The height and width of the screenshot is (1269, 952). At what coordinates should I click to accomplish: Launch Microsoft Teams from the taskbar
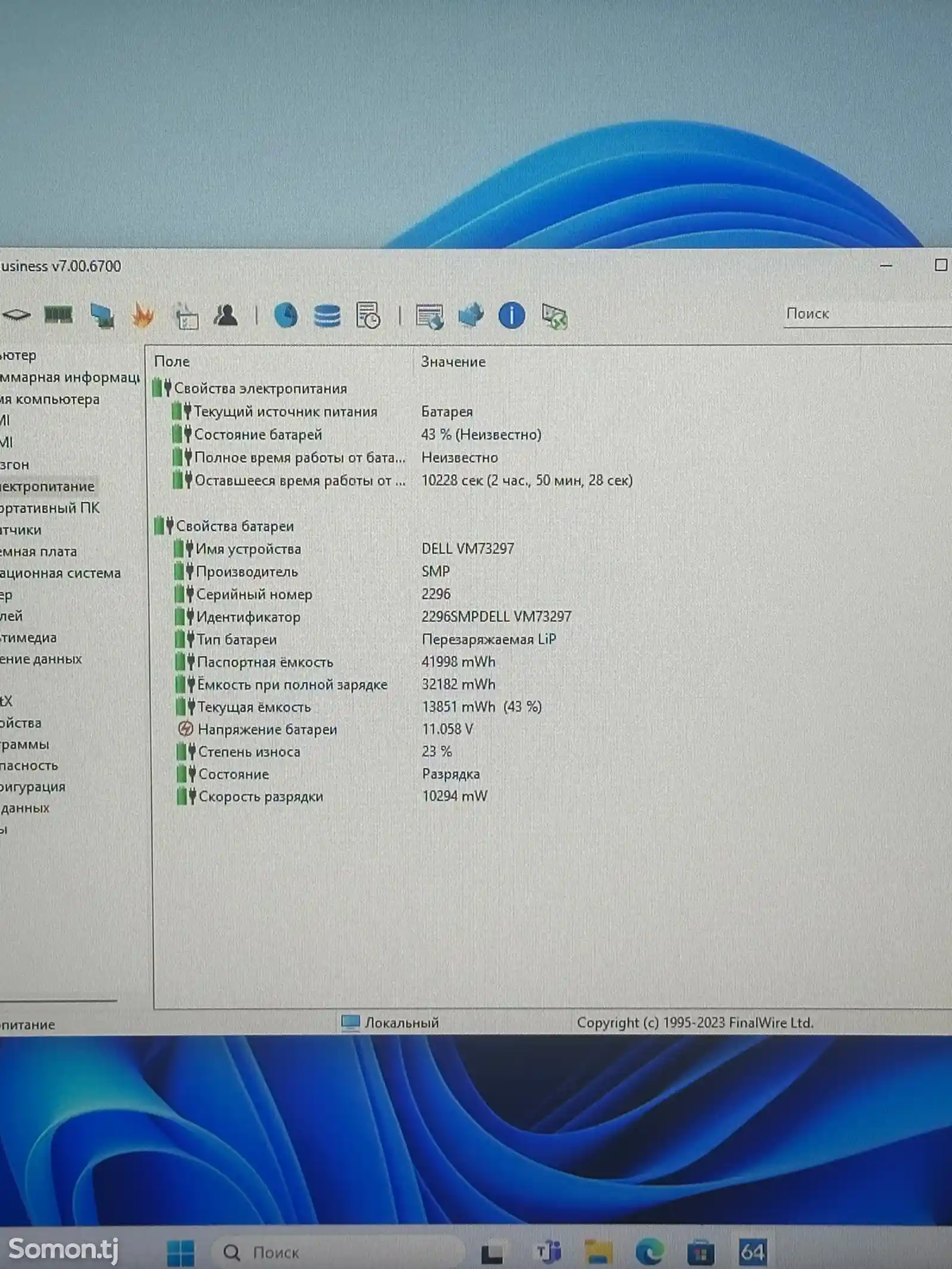tap(549, 1252)
